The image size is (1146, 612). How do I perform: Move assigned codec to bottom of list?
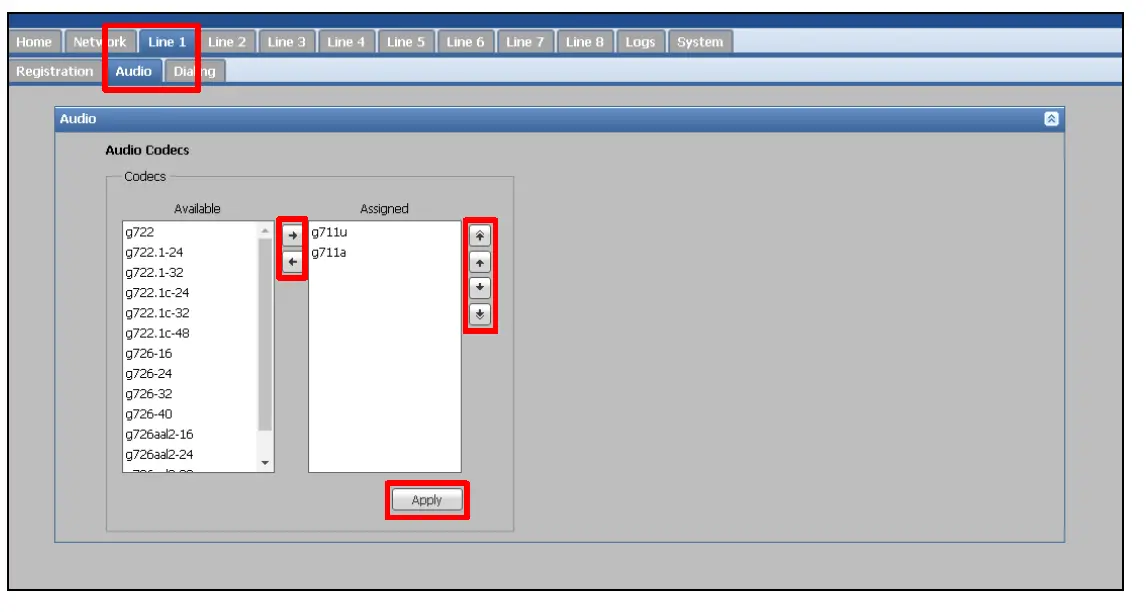479,314
